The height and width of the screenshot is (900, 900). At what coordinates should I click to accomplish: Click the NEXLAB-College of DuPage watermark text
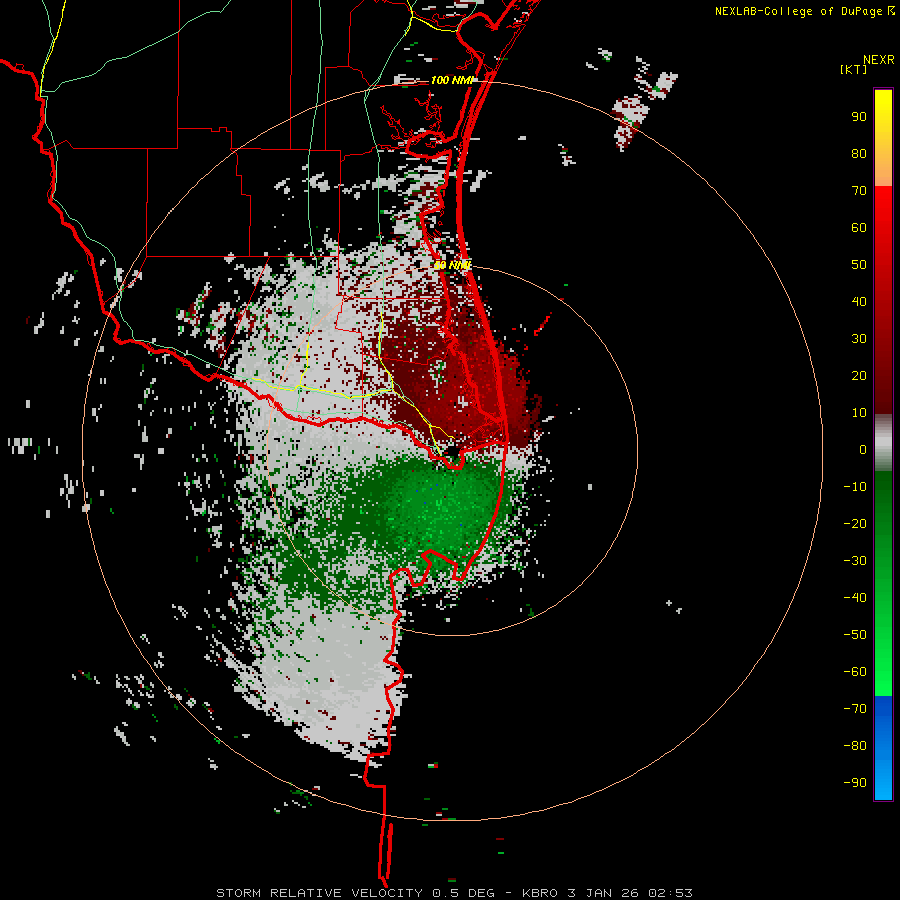tap(798, 11)
